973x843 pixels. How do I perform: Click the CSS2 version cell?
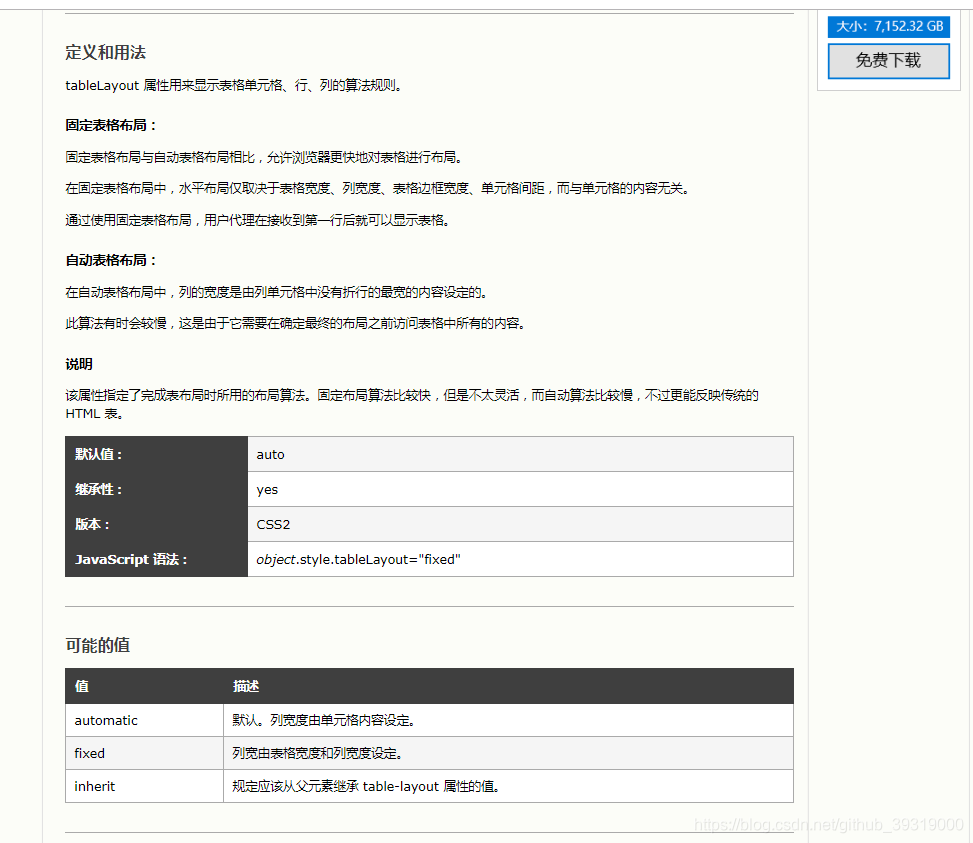pos(520,524)
